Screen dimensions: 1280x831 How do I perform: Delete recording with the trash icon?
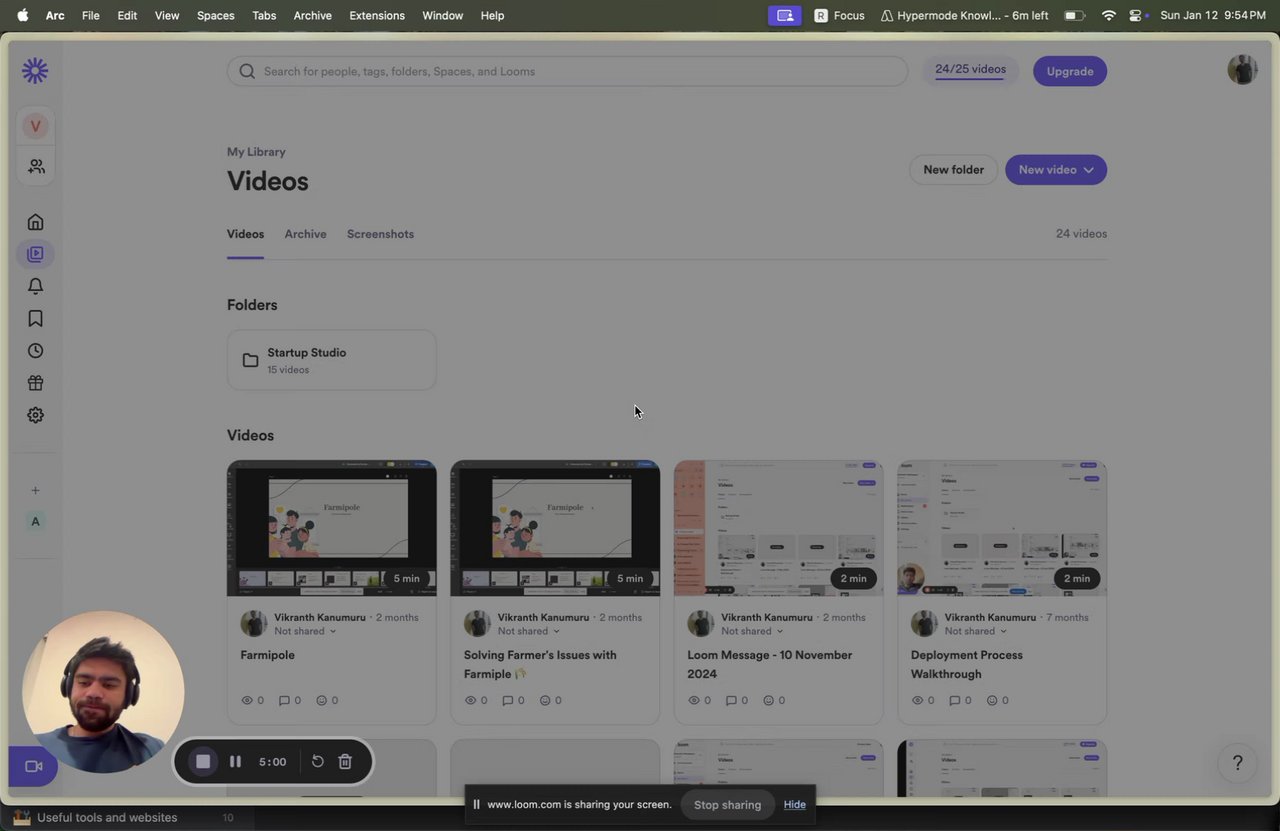pos(345,761)
